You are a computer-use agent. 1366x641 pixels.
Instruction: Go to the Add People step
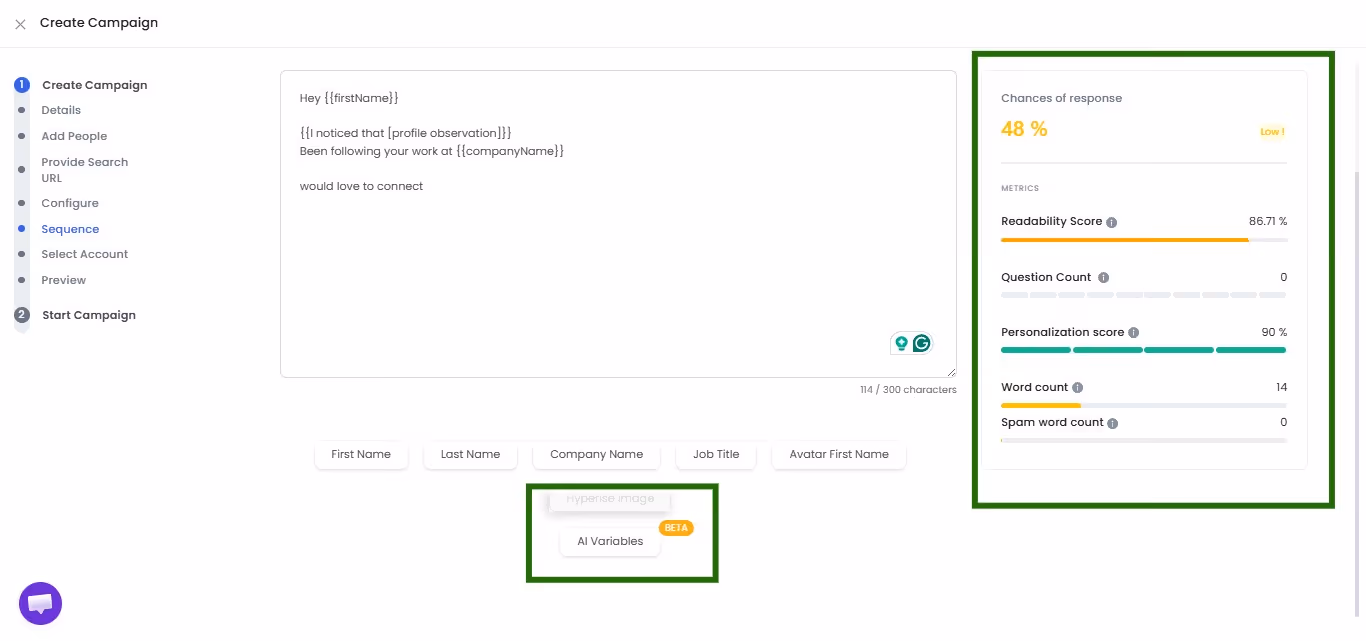(74, 136)
